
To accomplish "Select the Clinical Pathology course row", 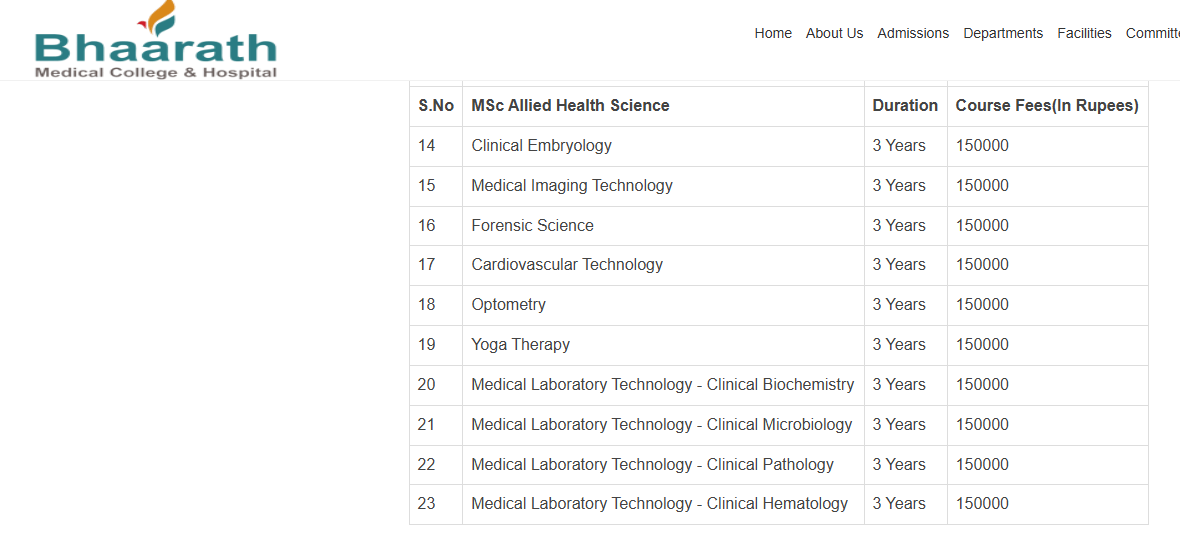I will click(x=652, y=464).
